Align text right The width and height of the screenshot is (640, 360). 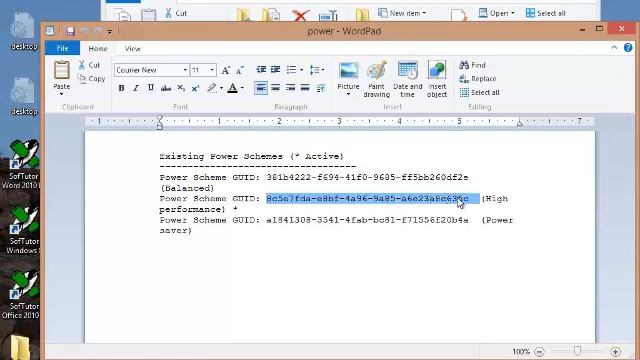pos(291,88)
